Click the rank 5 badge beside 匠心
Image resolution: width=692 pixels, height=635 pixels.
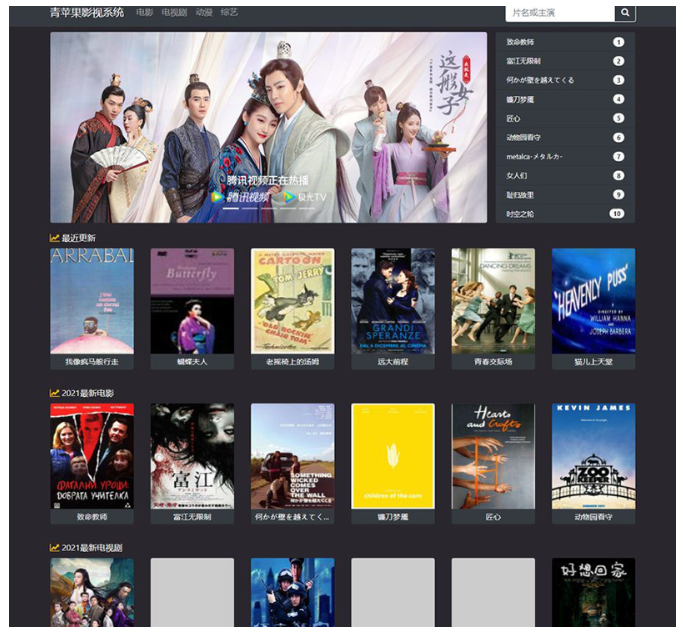point(617,118)
